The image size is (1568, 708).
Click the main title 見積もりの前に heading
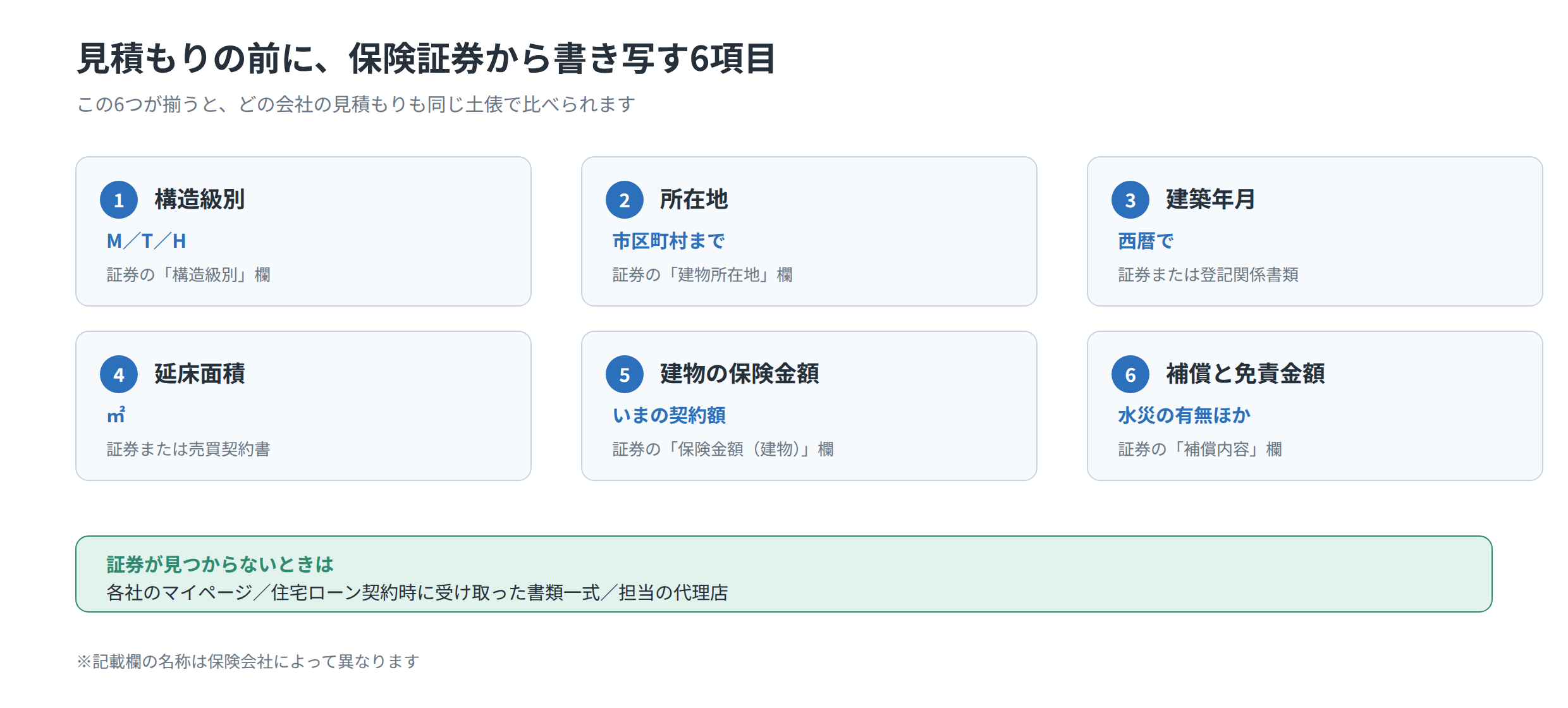tap(426, 59)
